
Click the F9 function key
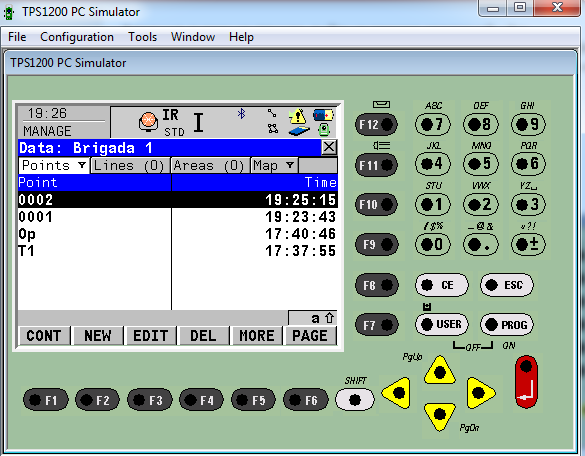pyautogui.click(x=376, y=244)
